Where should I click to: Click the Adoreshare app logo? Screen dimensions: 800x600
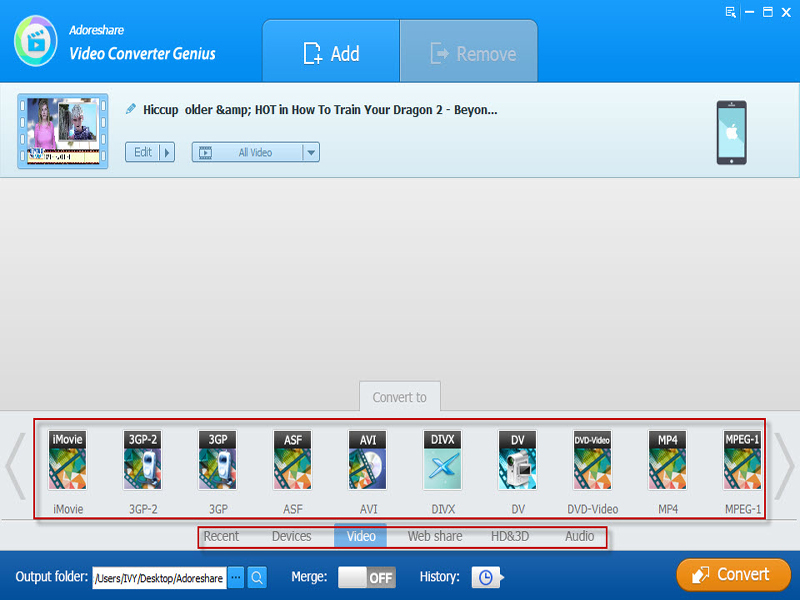tap(36, 41)
